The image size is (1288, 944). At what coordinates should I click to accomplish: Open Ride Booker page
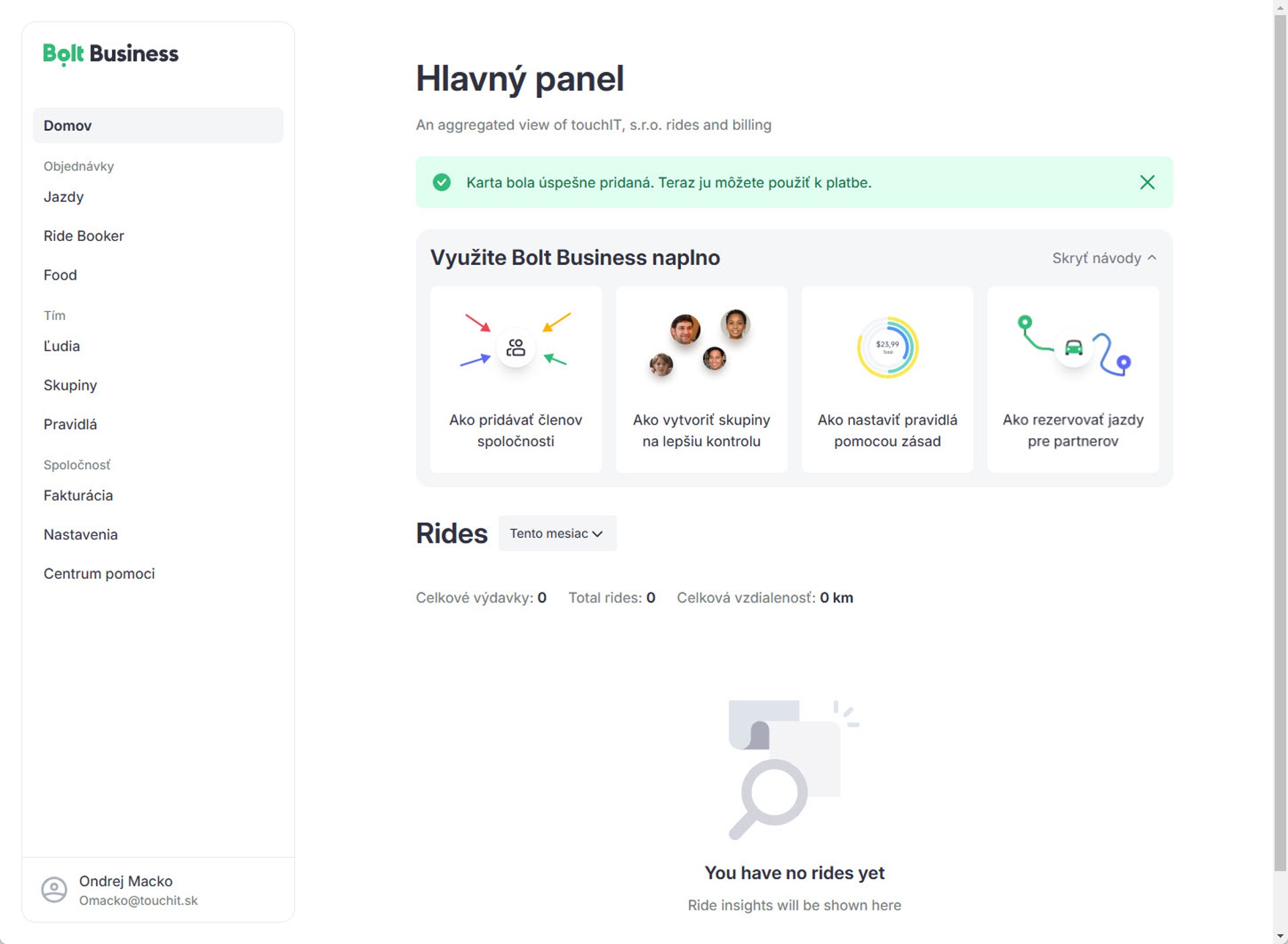[x=84, y=236]
